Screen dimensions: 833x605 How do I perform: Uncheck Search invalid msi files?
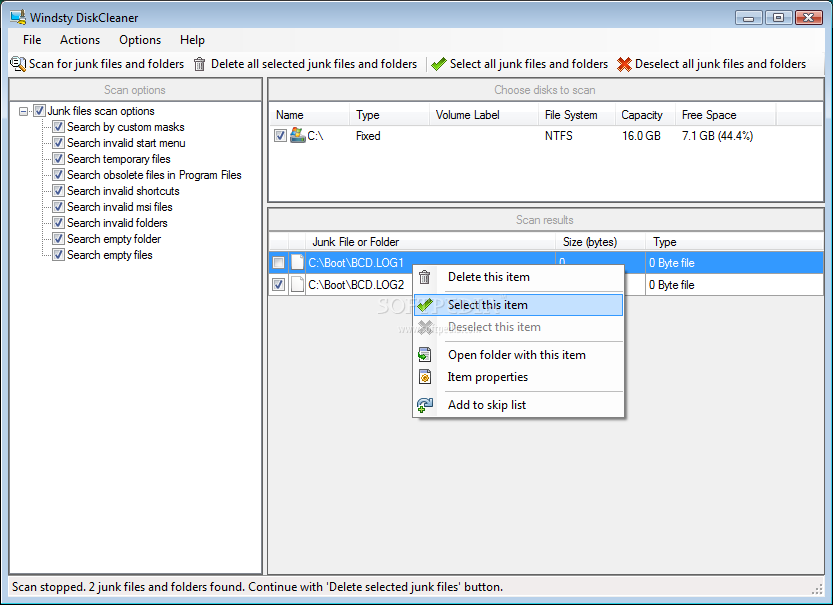click(x=58, y=206)
